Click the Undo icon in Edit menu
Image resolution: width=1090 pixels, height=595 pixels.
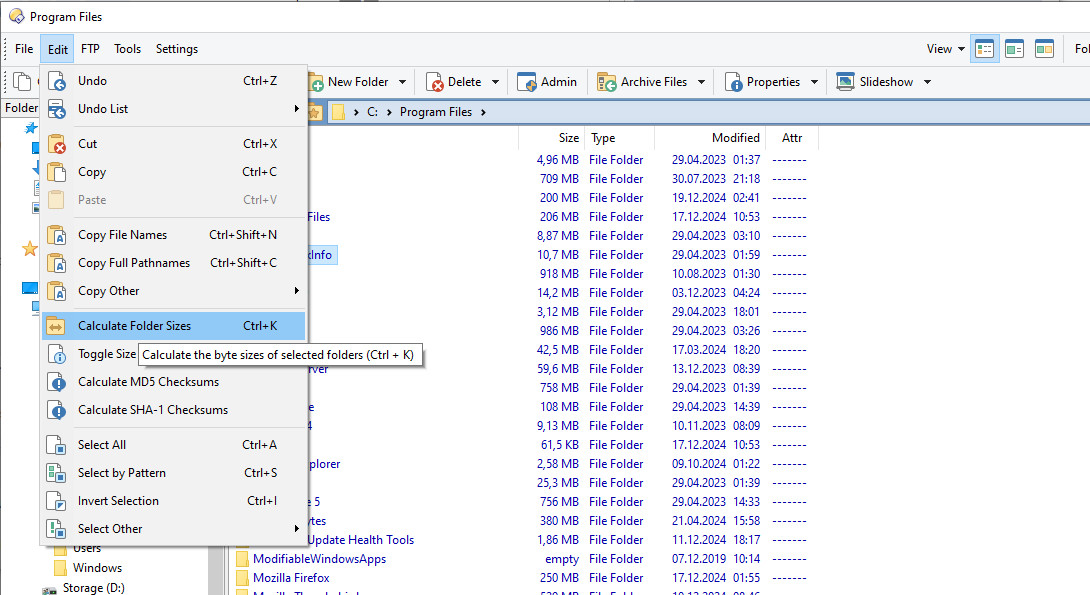point(57,81)
